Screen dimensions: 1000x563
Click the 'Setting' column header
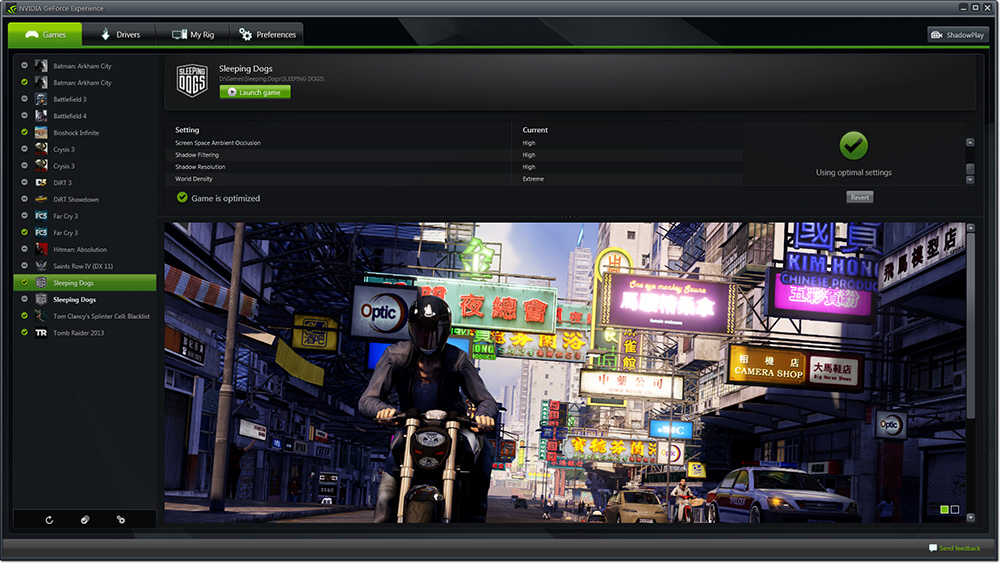187,129
